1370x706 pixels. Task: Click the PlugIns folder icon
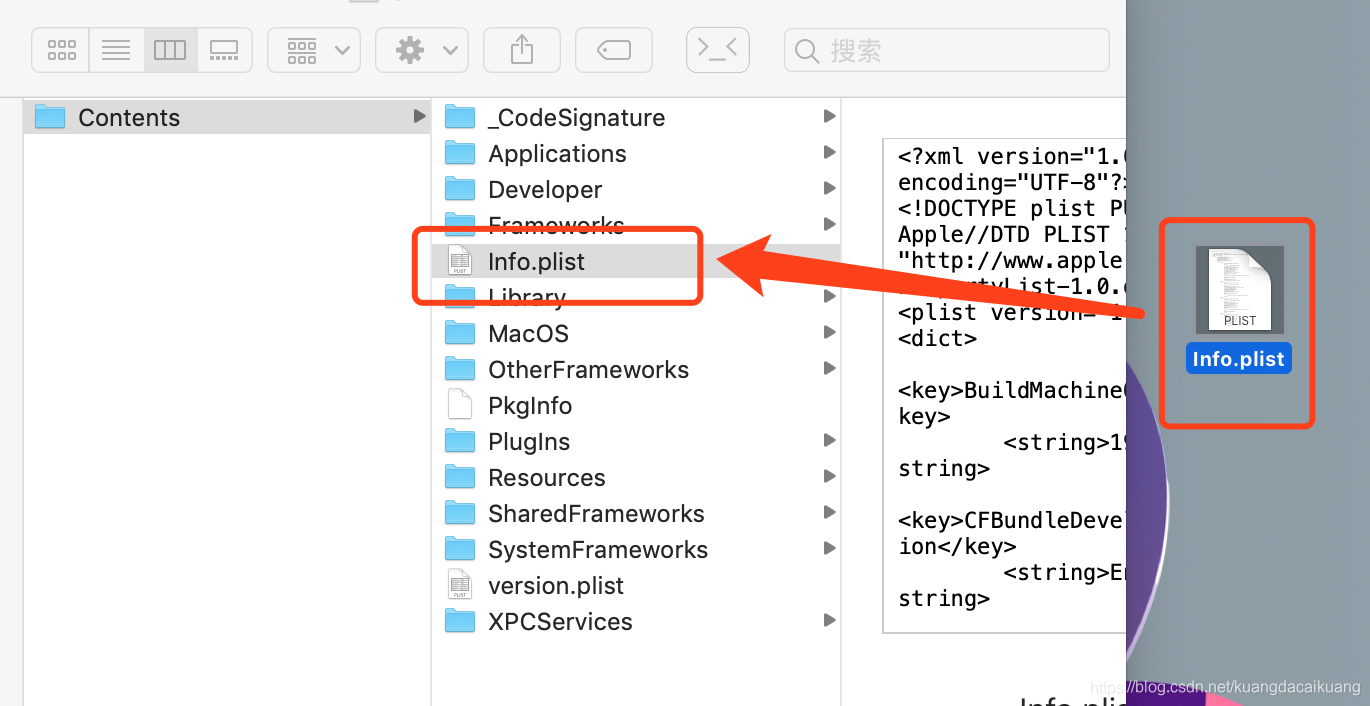[x=460, y=441]
